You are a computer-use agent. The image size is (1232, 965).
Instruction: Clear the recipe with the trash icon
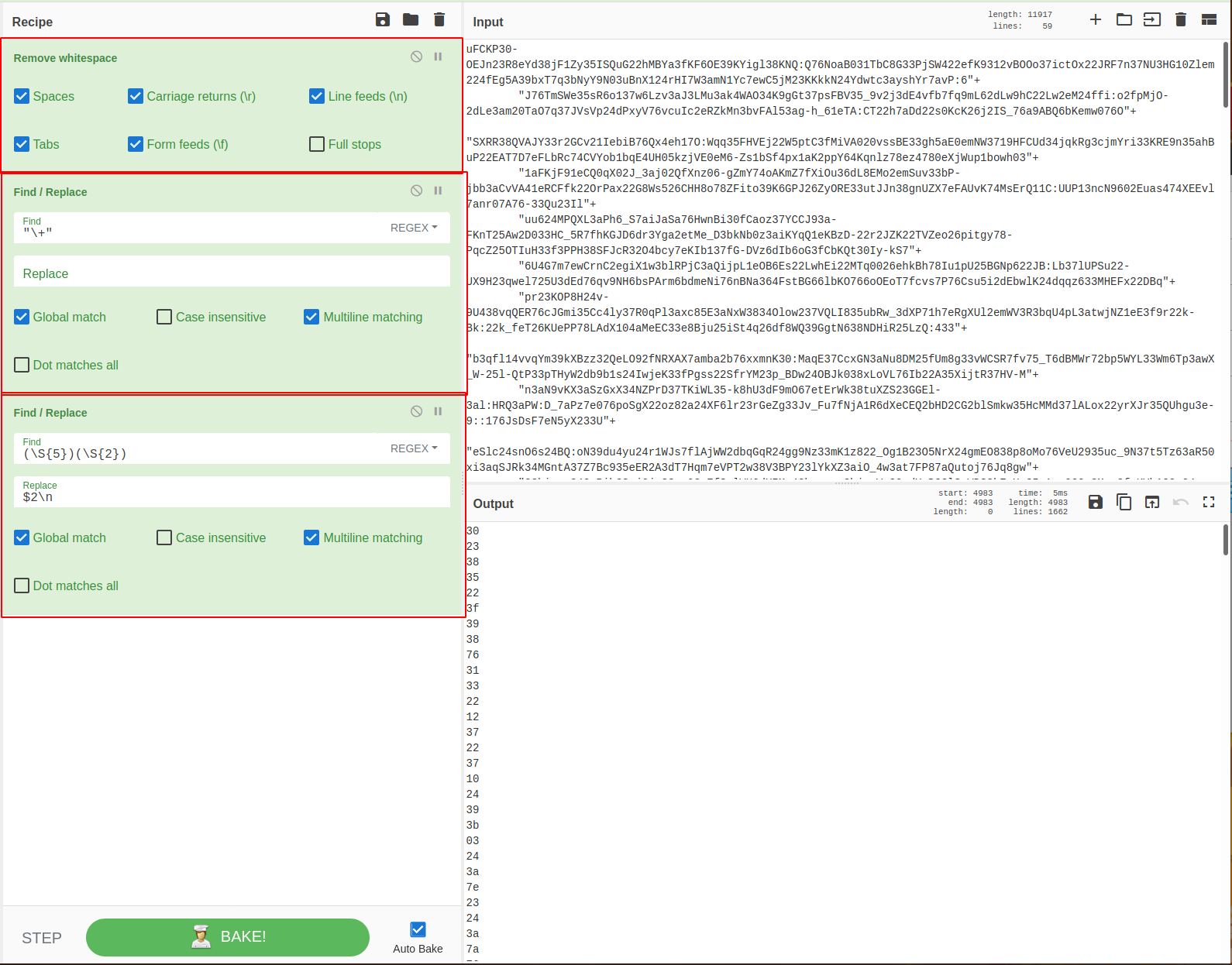(439, 20)
